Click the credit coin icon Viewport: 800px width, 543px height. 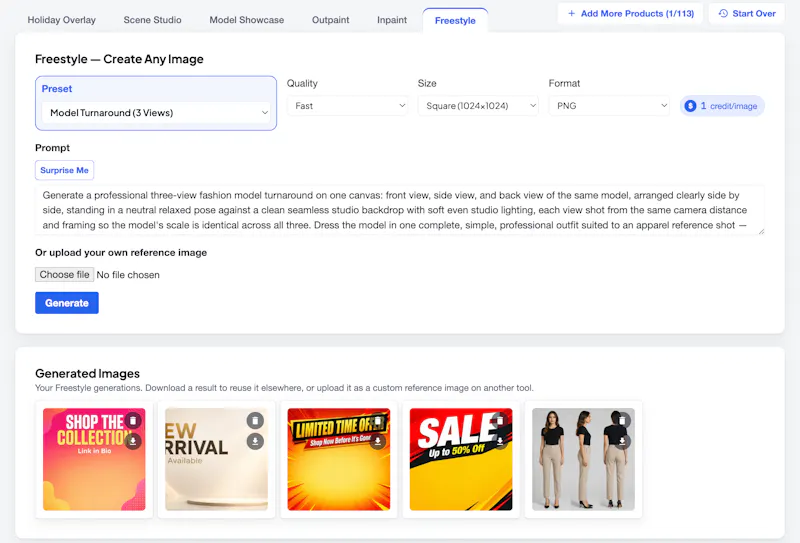pos(690,106)
